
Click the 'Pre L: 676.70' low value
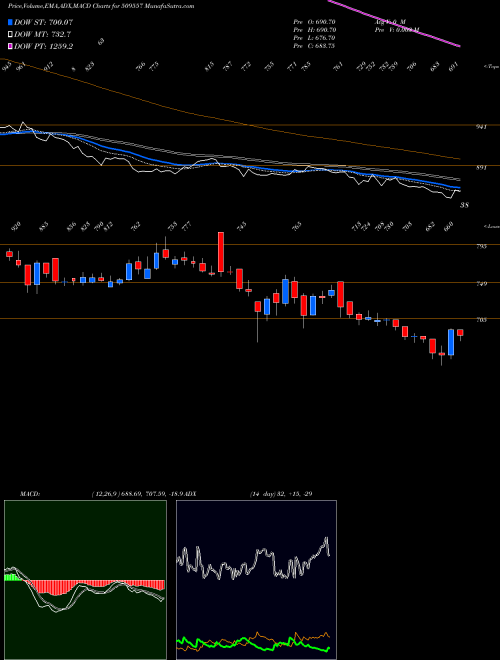click(314, 38)
